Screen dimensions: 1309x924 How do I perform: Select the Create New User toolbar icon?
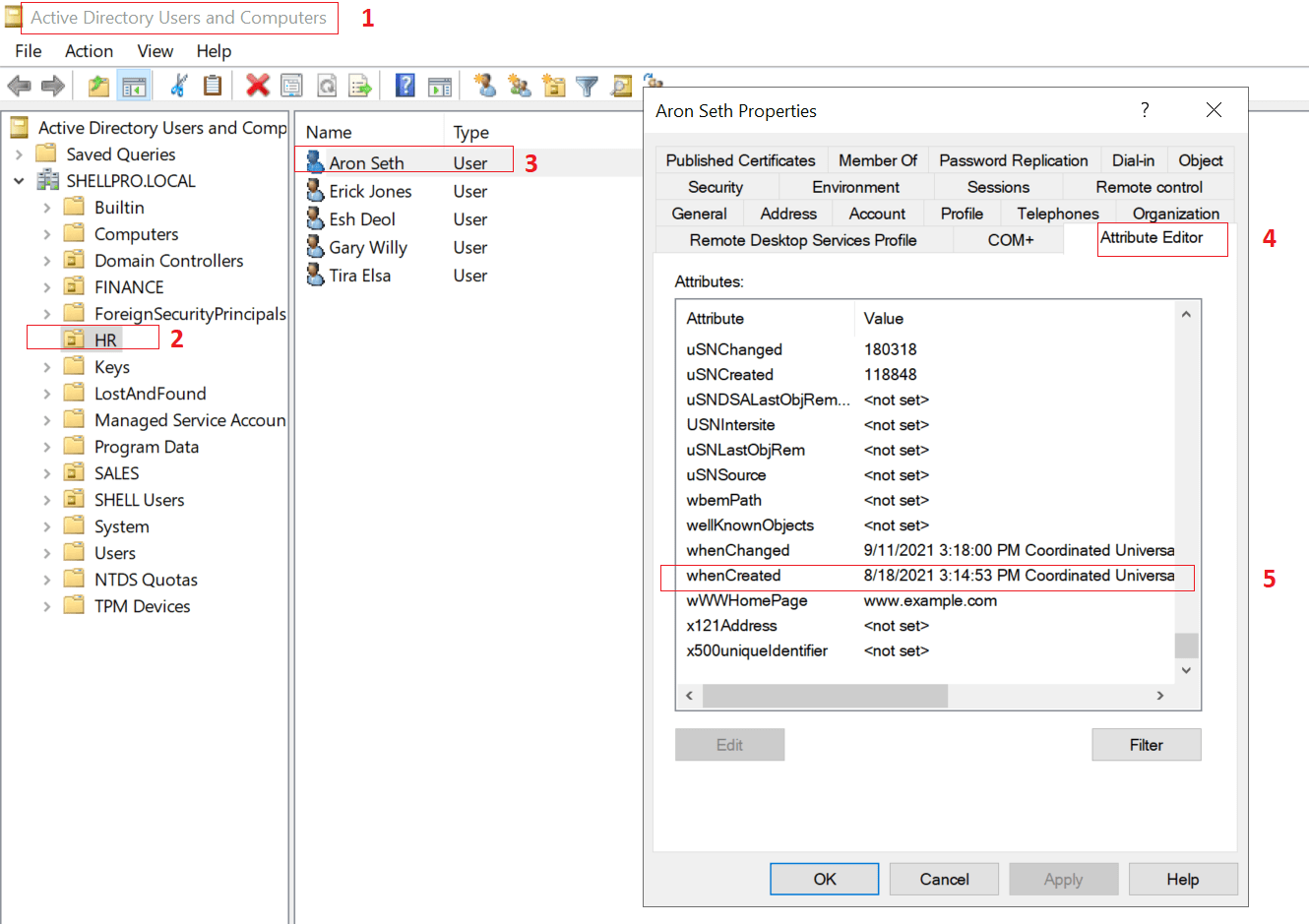coord(484,86)
